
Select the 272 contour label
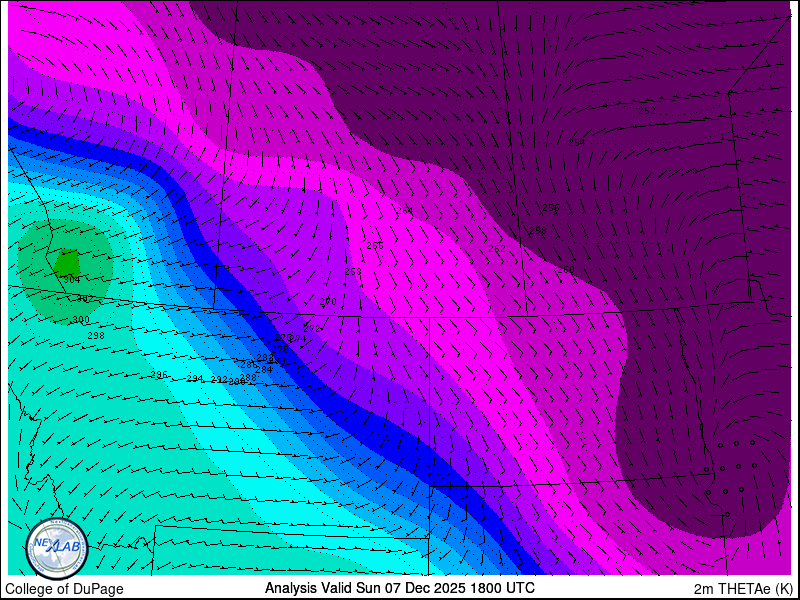click(312, 329)
